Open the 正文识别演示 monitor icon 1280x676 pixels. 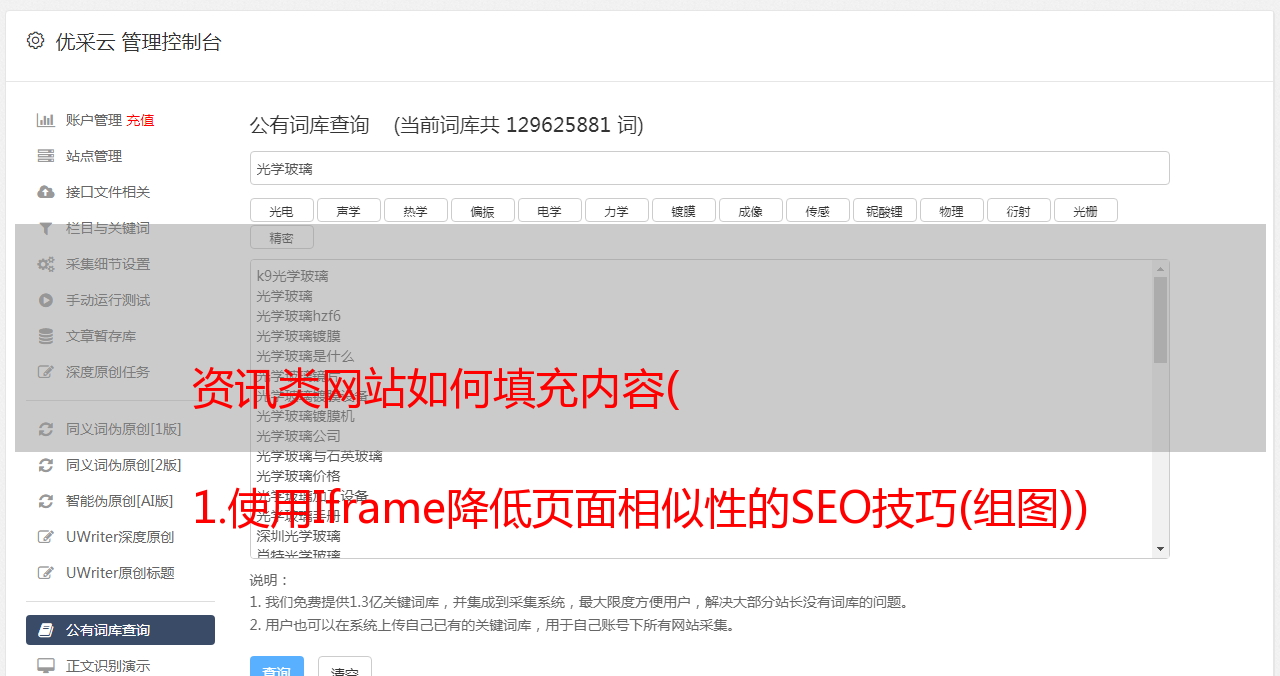[x=46, y=666]
